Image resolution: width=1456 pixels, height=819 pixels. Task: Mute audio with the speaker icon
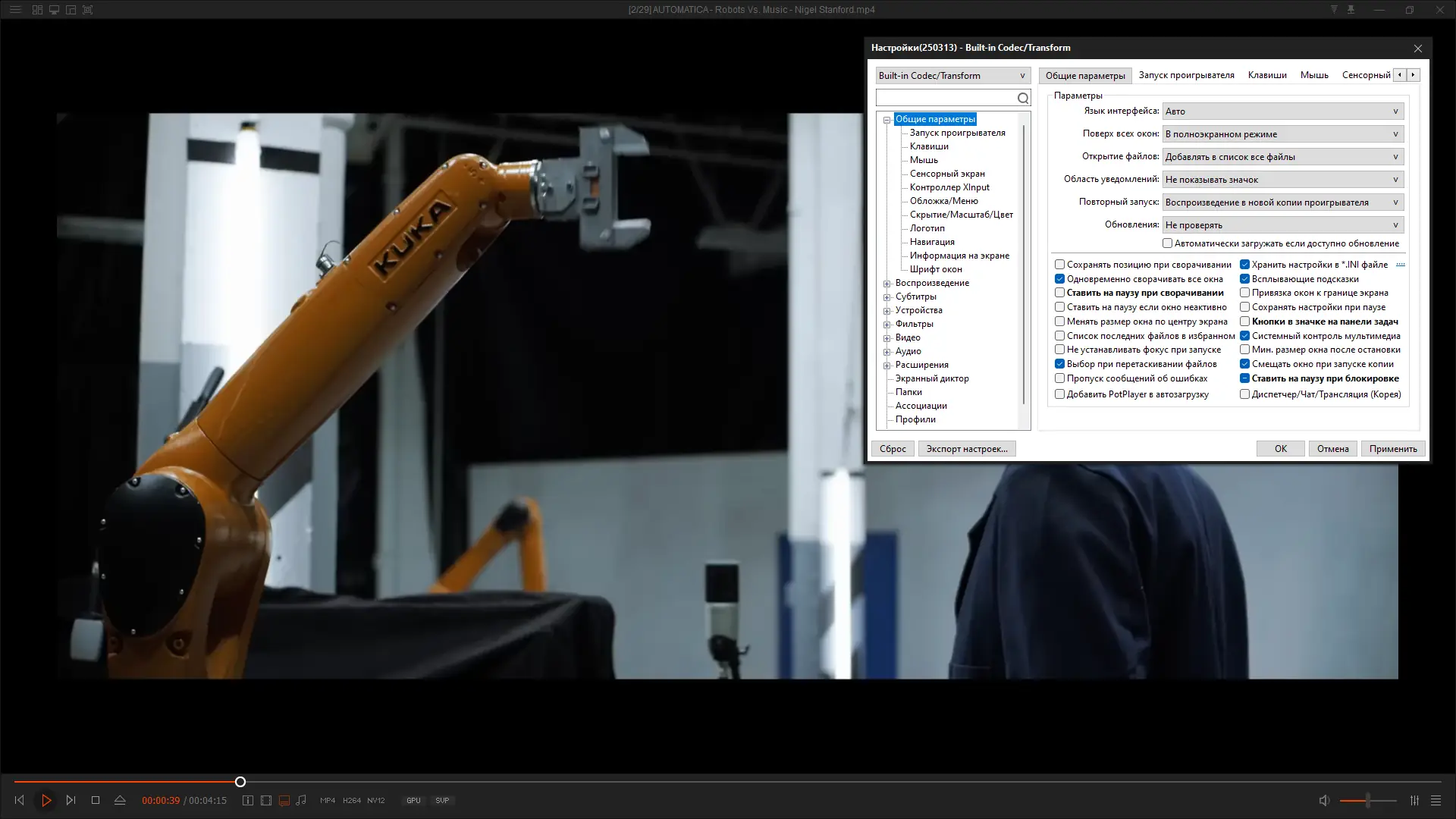1324,800
